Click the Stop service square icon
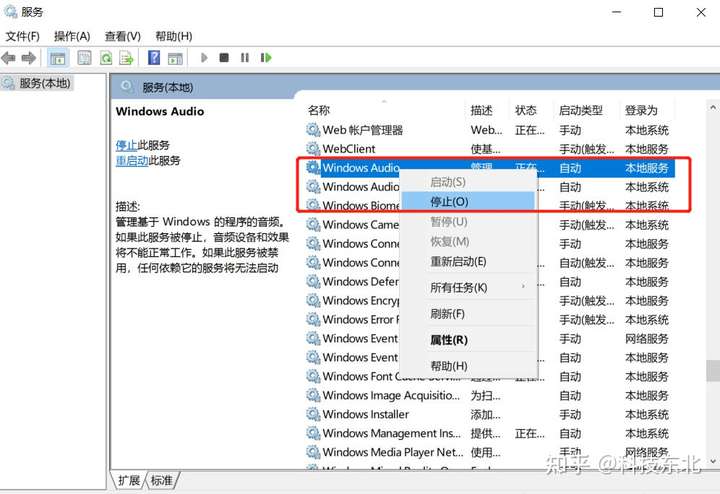Viewport: 720px width, 494px height. [224, 58]
